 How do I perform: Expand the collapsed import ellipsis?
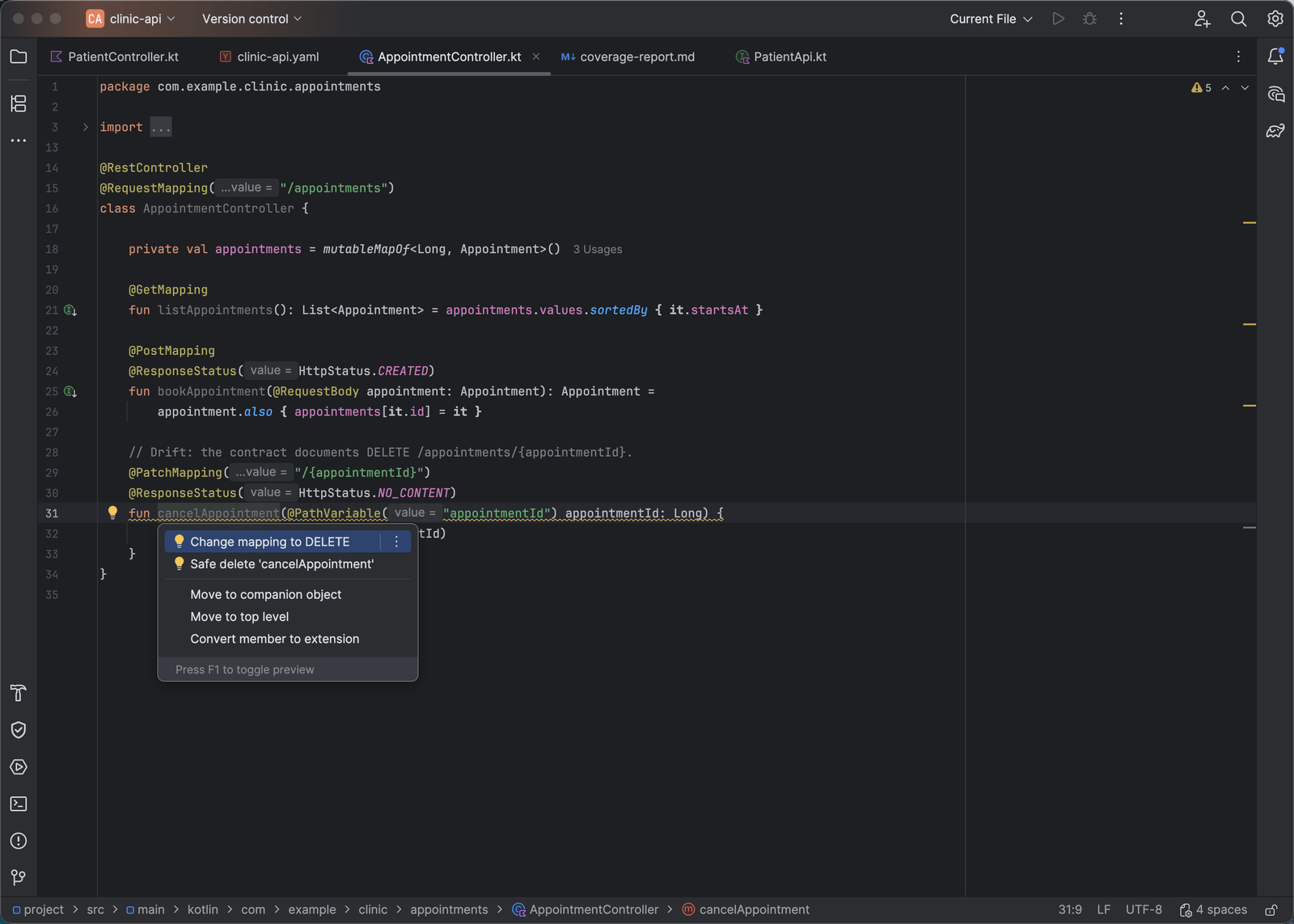click(161, 127)
